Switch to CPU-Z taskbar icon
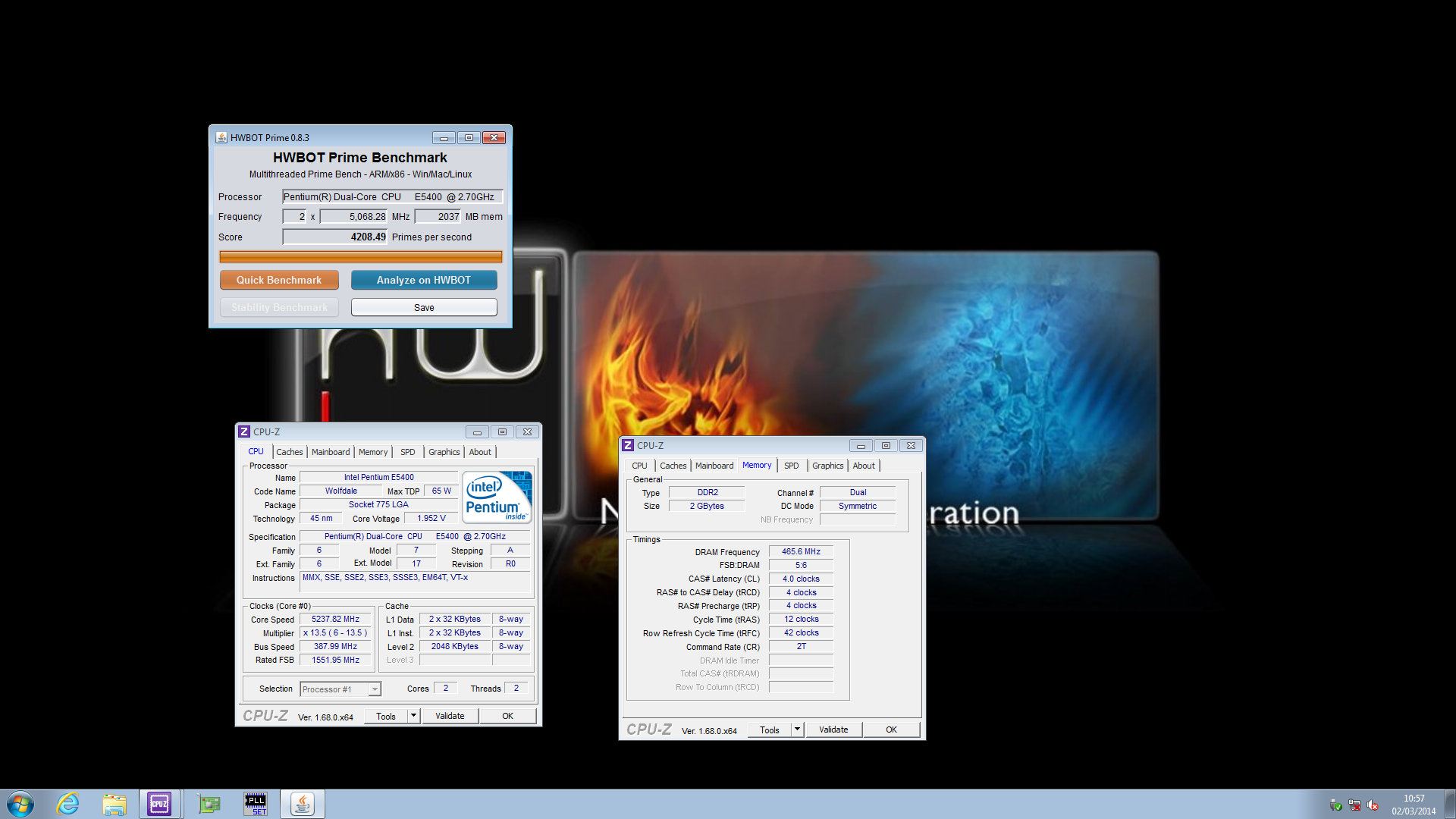 point(159,804)
